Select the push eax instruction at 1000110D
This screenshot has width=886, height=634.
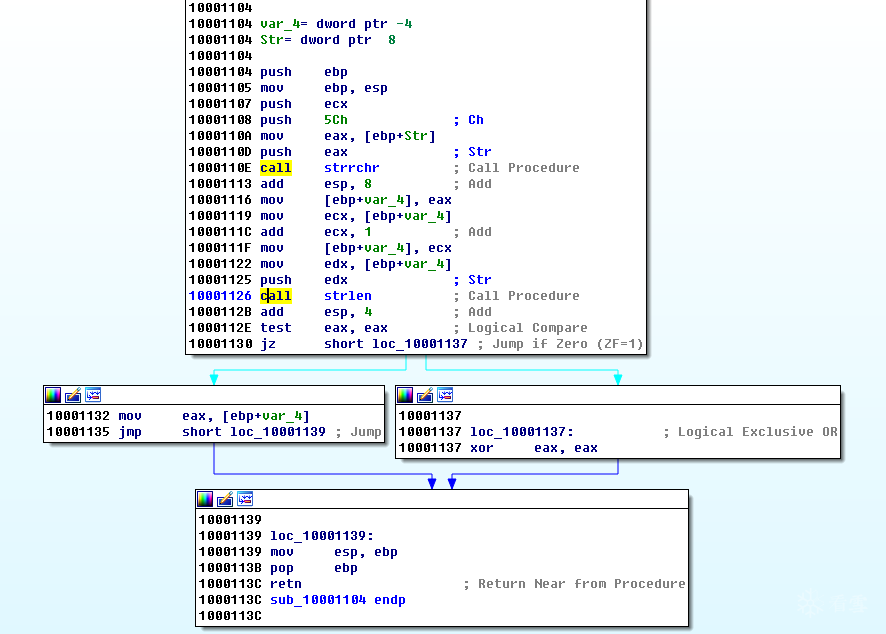coord(303,152)
